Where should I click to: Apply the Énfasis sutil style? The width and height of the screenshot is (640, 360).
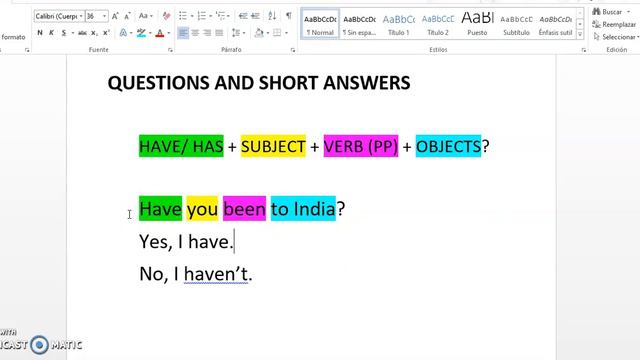(x=555, y=24)
